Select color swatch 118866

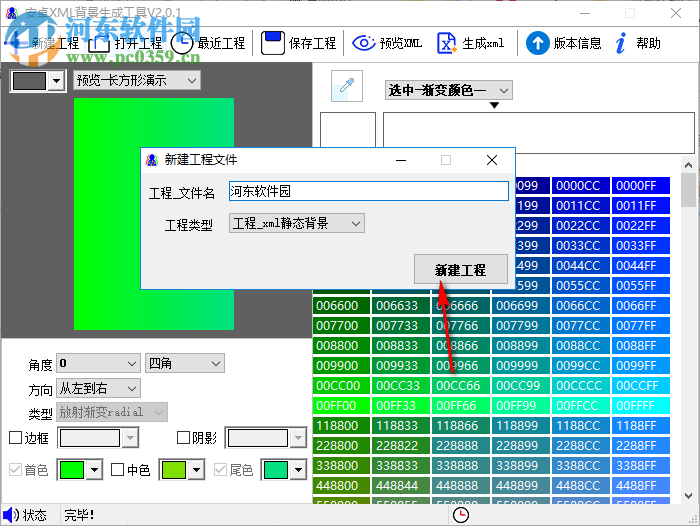pos(461,426)
